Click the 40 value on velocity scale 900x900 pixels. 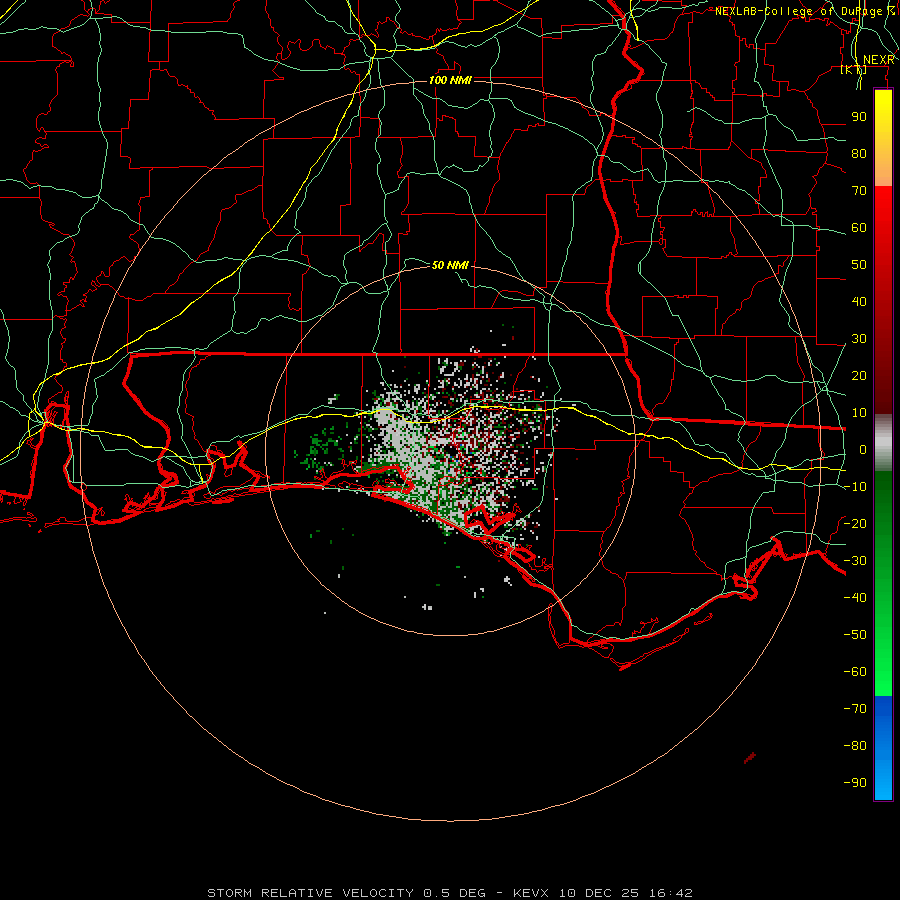859,302
